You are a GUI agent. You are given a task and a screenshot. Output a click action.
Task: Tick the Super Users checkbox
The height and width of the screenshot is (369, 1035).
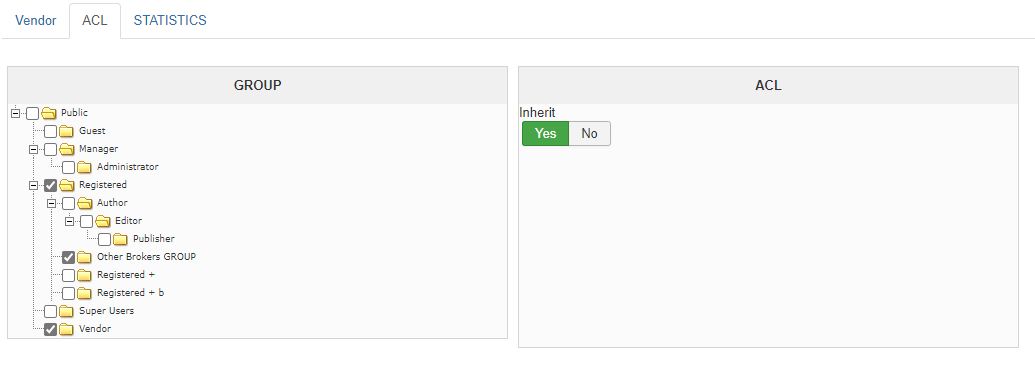click(x=50, y=312)
